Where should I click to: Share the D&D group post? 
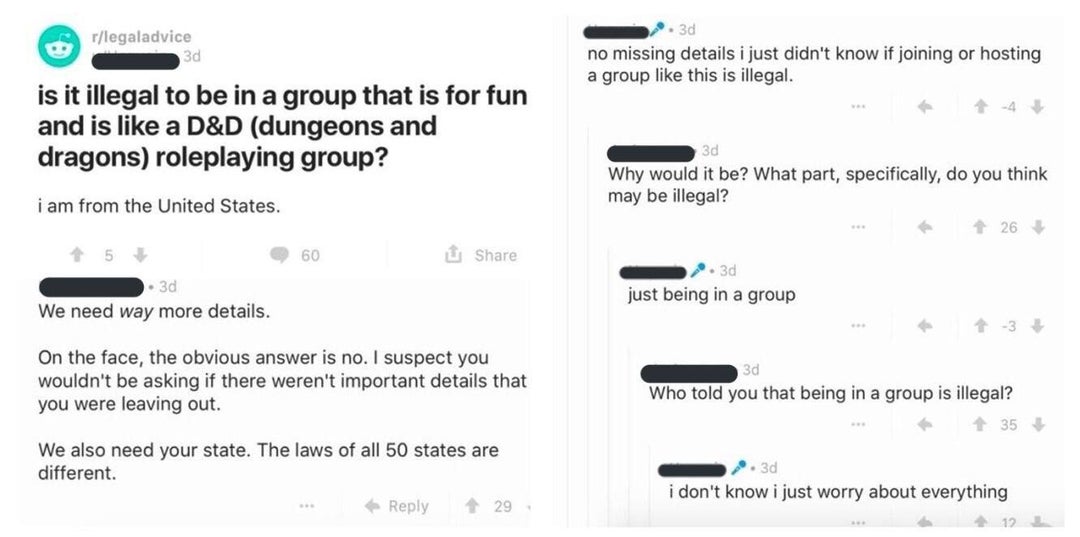pos(481,255)
